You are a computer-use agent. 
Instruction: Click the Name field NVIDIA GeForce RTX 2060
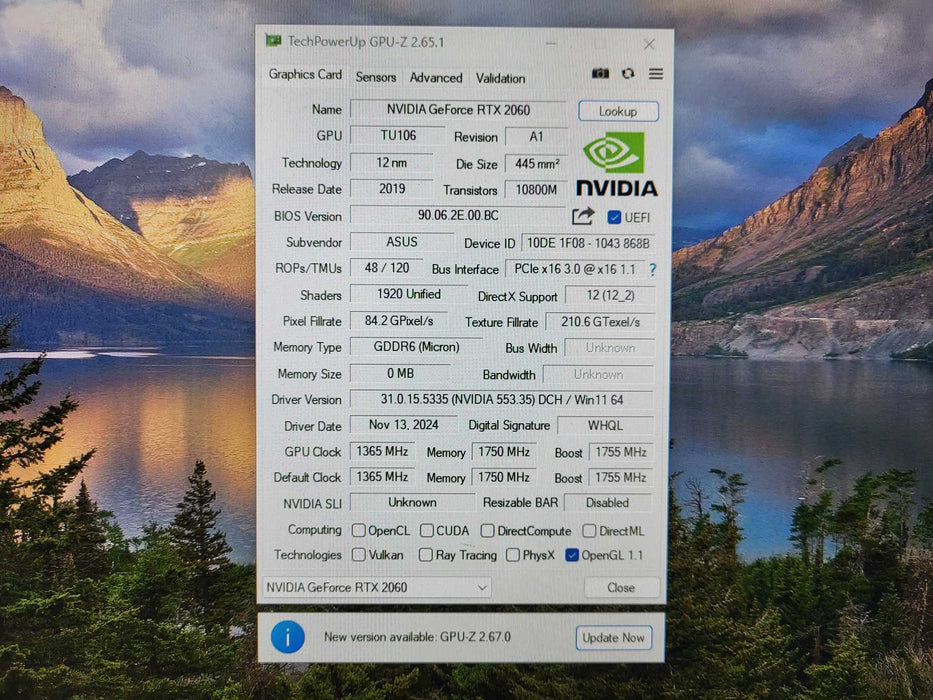pos(458,110)
